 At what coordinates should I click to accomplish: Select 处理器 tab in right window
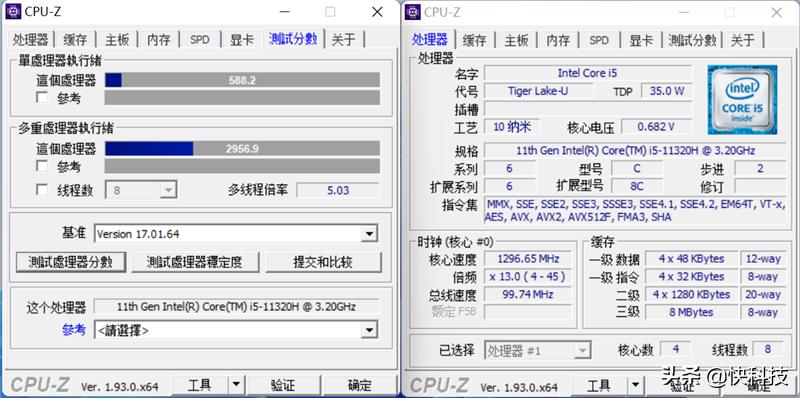(430, 39)
